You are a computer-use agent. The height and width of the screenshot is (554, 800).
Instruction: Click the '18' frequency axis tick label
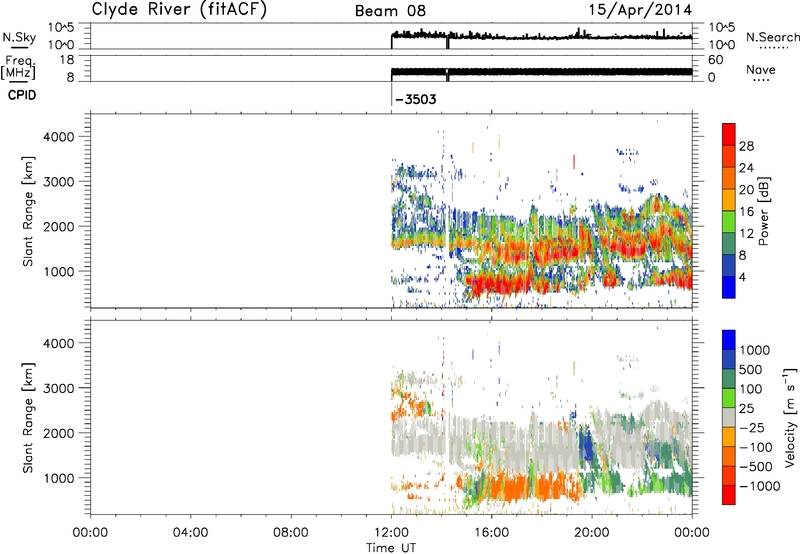coord(67,60)
